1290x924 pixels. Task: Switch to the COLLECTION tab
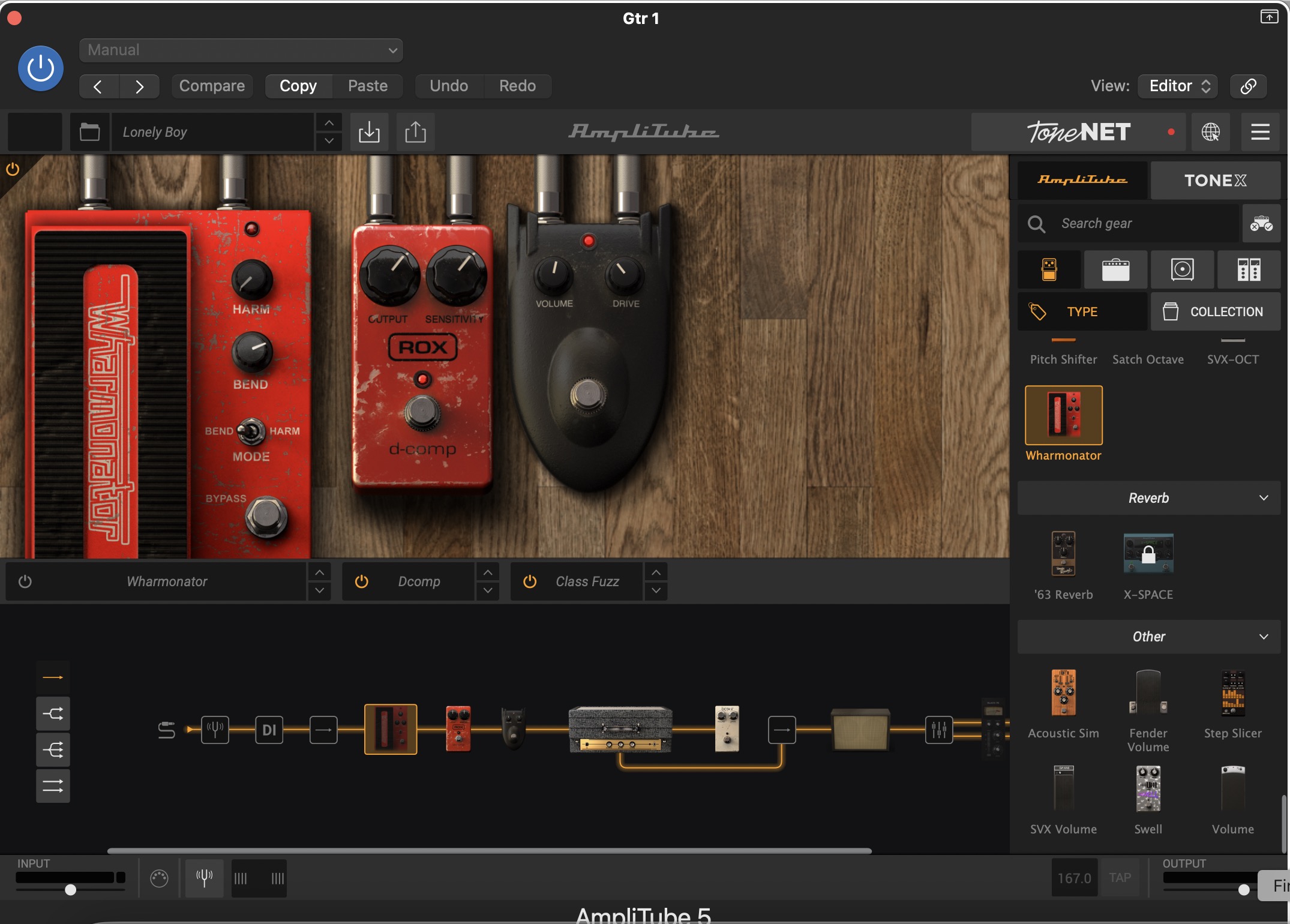1215,311
